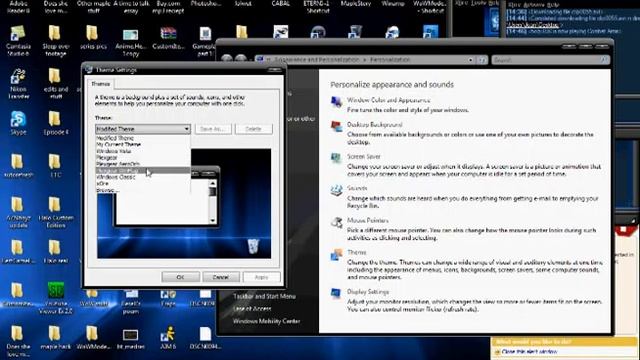
Task: Click the Sounds icon in Personalization
Action: pyautogui.click(x=336, y=190)
